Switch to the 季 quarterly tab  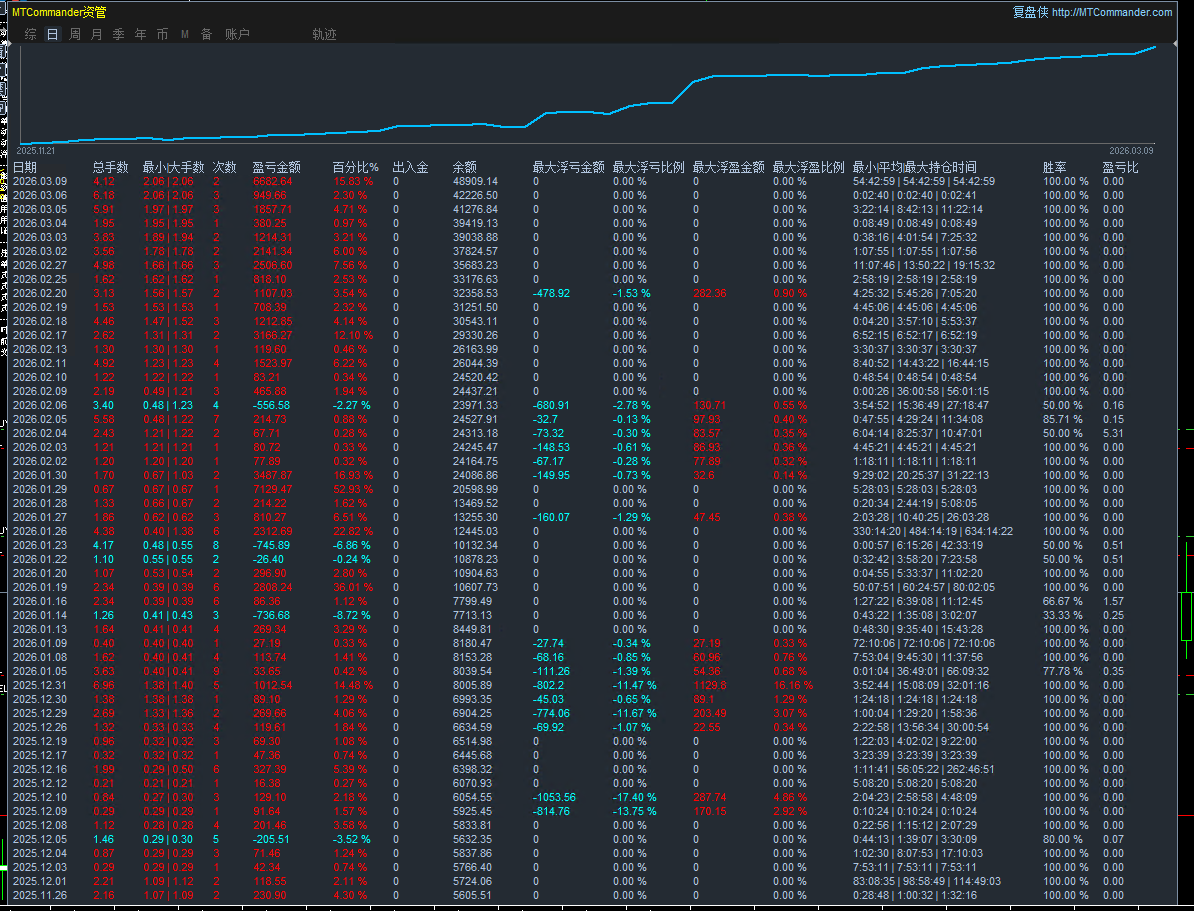click(x=118, y=34)
